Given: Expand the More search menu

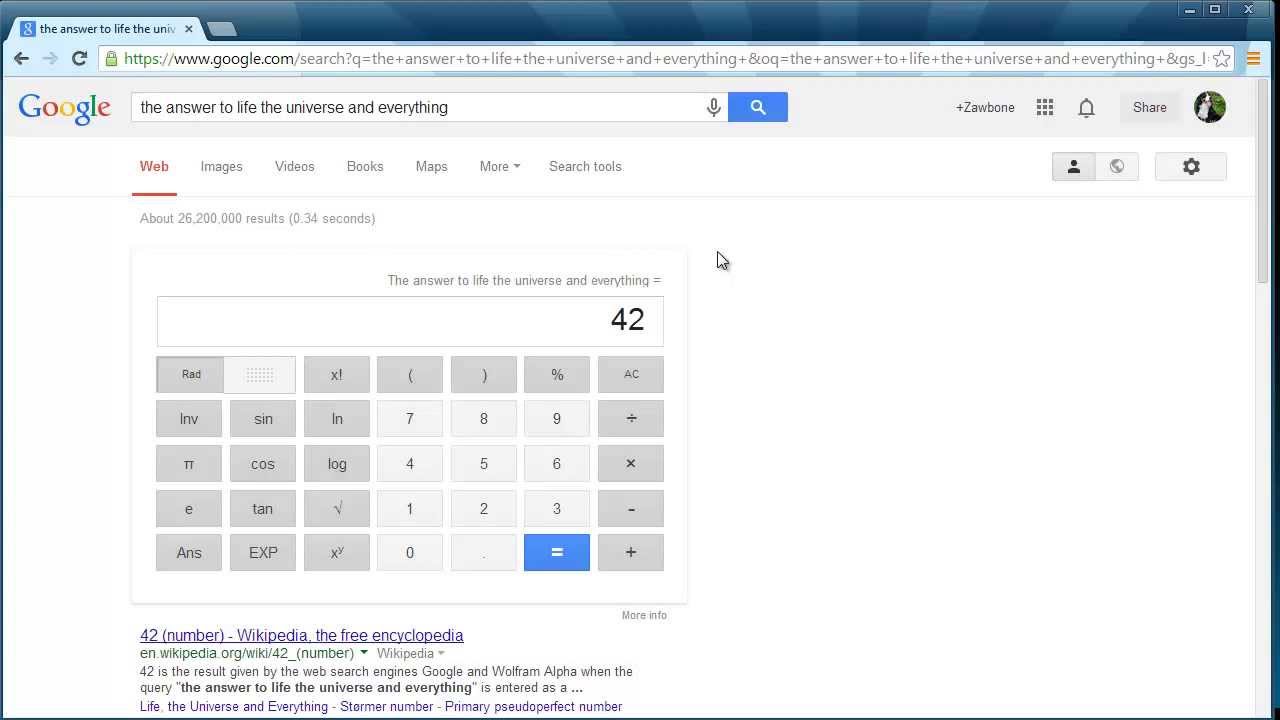Looking at the screenshot, I should [x=500, y=167].
